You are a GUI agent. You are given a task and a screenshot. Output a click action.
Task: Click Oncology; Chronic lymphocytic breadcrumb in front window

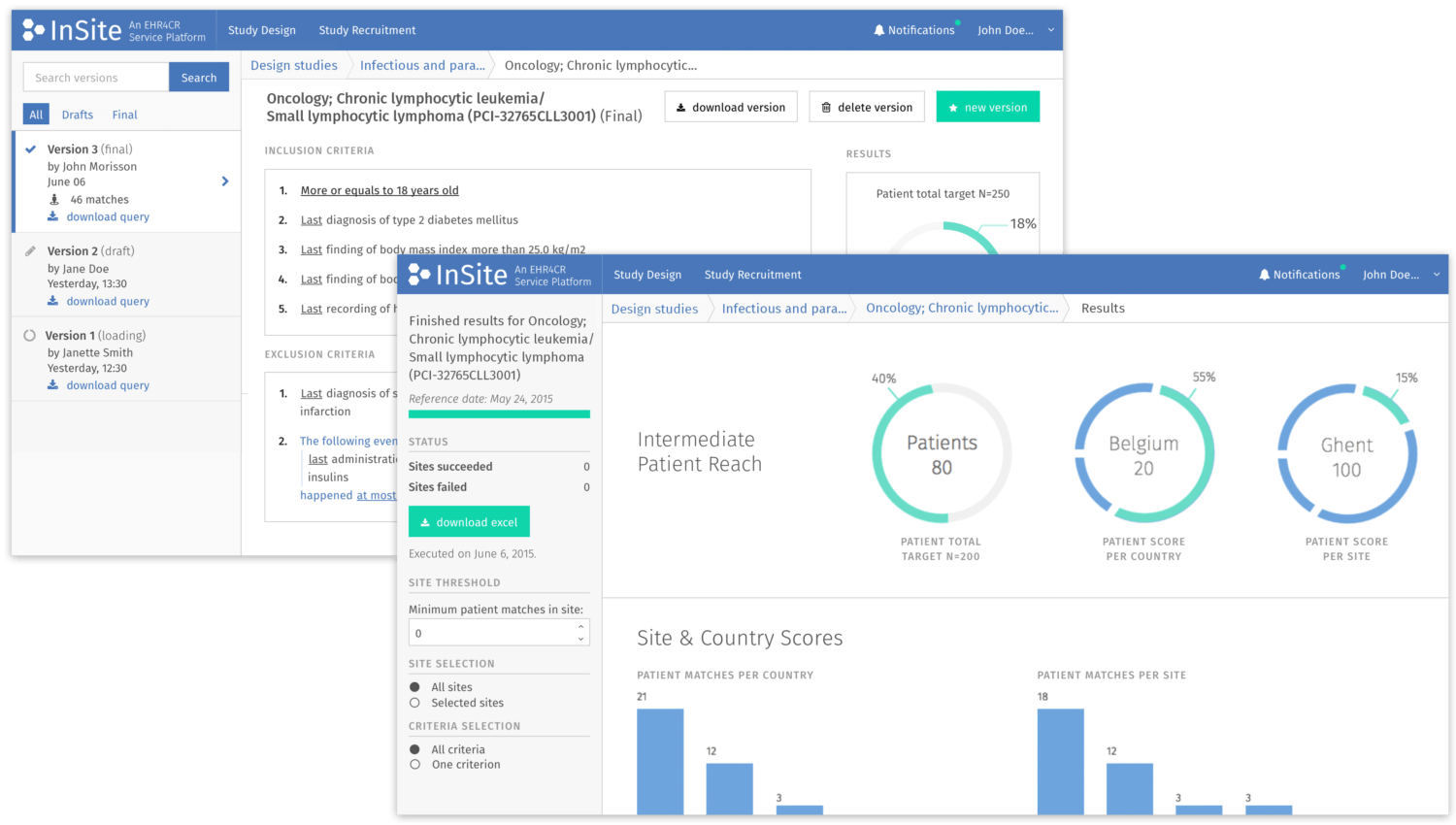click(962, 308)
